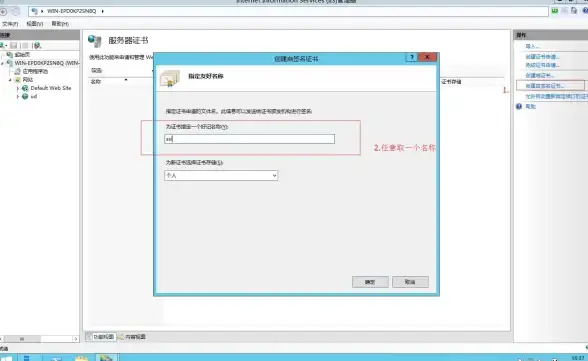Open the 视图(V) menu

tap(34, 24)
